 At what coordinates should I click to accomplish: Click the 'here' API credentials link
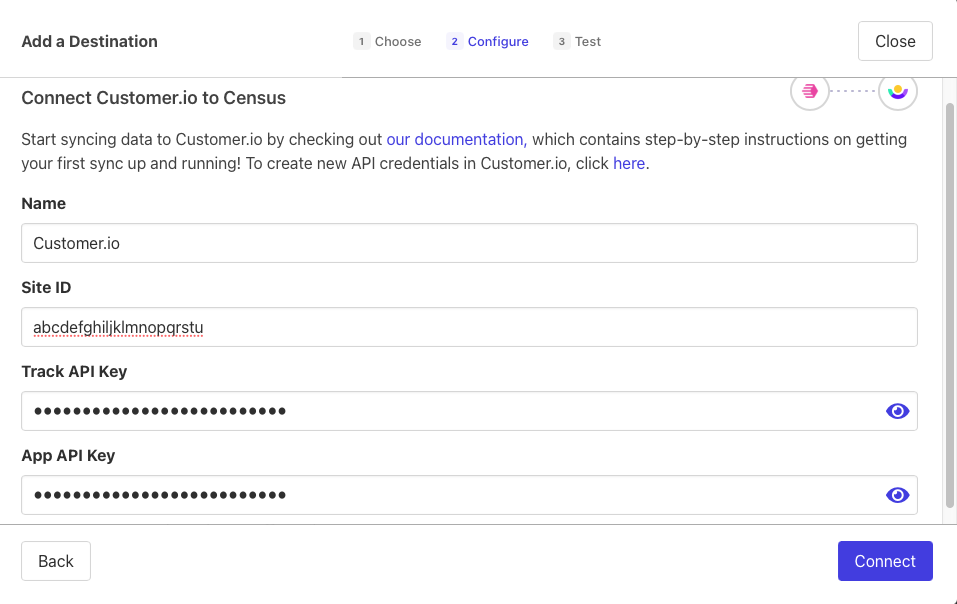pyautogui.click(x=629, y=163)
